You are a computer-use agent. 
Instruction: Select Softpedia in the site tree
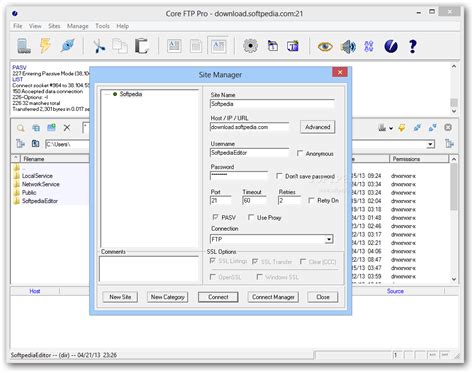[x=131, y=94]
